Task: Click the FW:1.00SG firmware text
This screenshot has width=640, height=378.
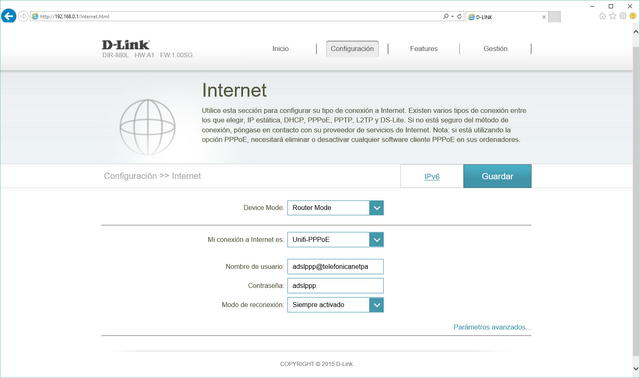Action: point(176,55)
